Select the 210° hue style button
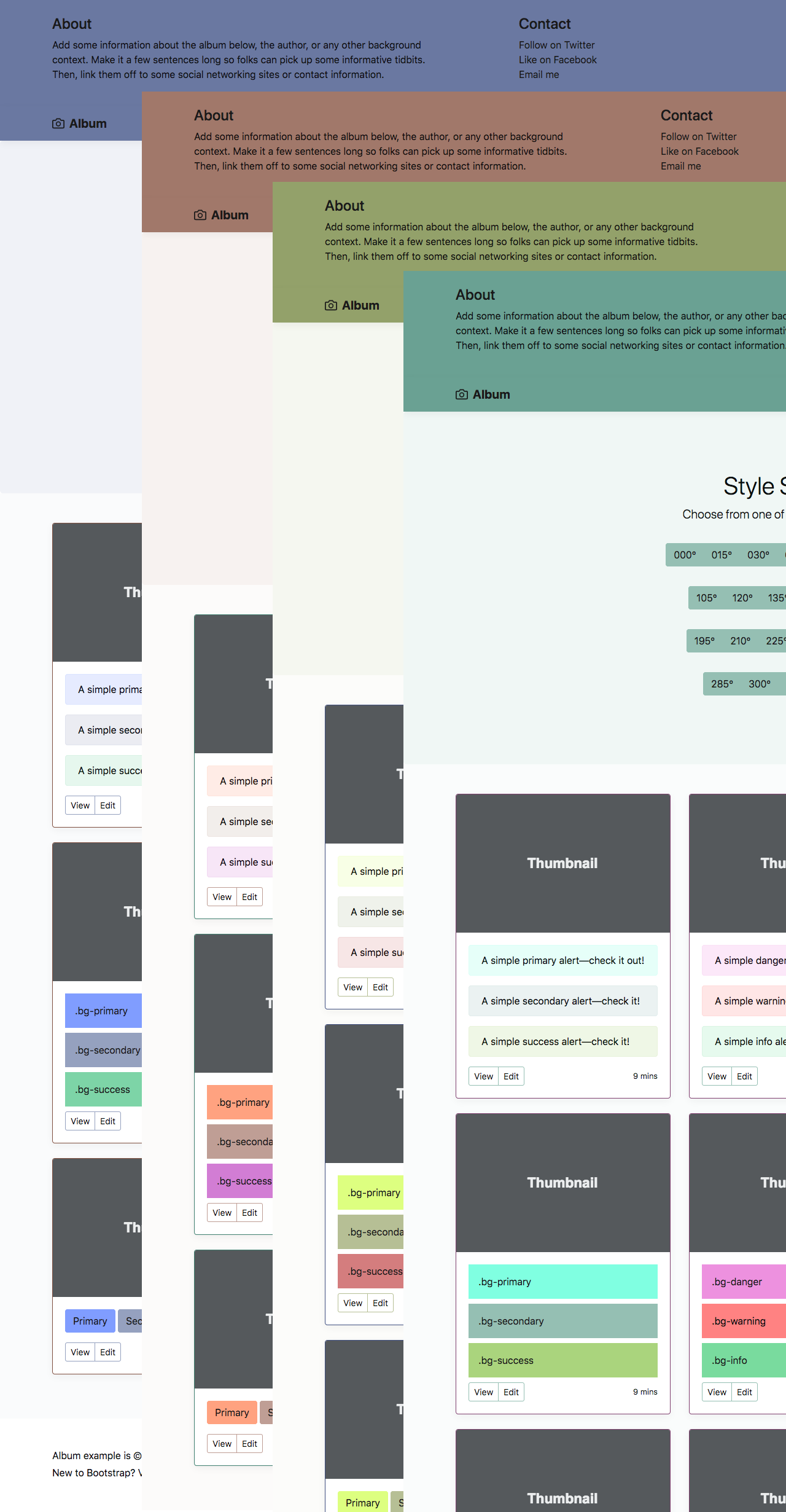 coord(741,641)
